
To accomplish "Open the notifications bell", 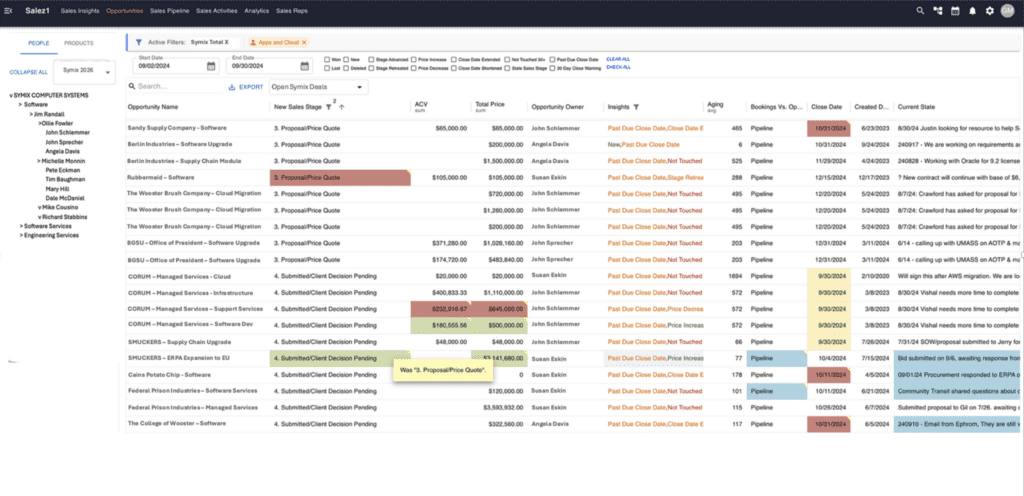I will [x=972, y=11].
